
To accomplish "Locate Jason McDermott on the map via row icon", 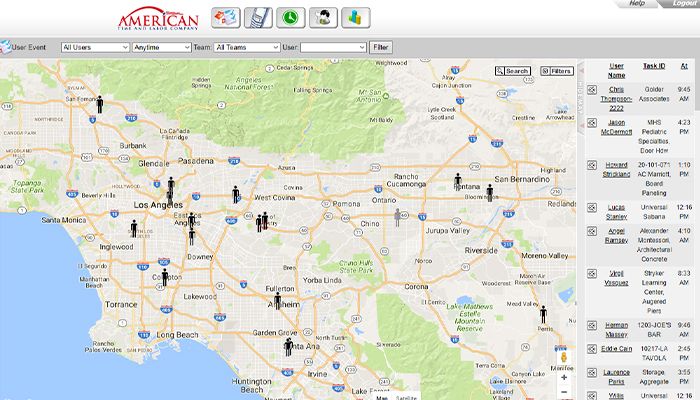I will click(x=592, y=123).
